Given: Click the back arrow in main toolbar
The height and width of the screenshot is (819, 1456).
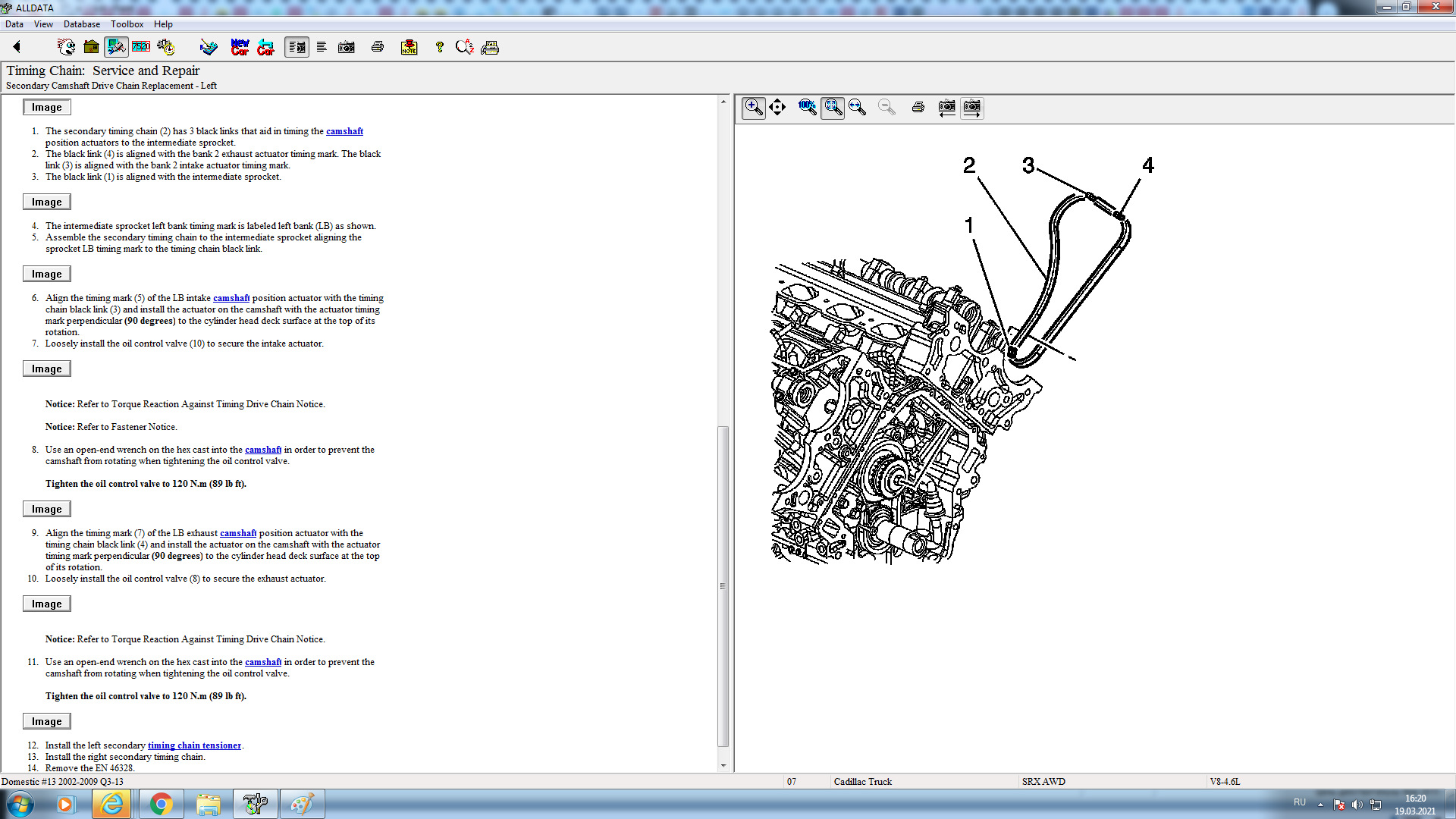Looking at the screenshot, I should pyautogui.click(x=17, y=47).
